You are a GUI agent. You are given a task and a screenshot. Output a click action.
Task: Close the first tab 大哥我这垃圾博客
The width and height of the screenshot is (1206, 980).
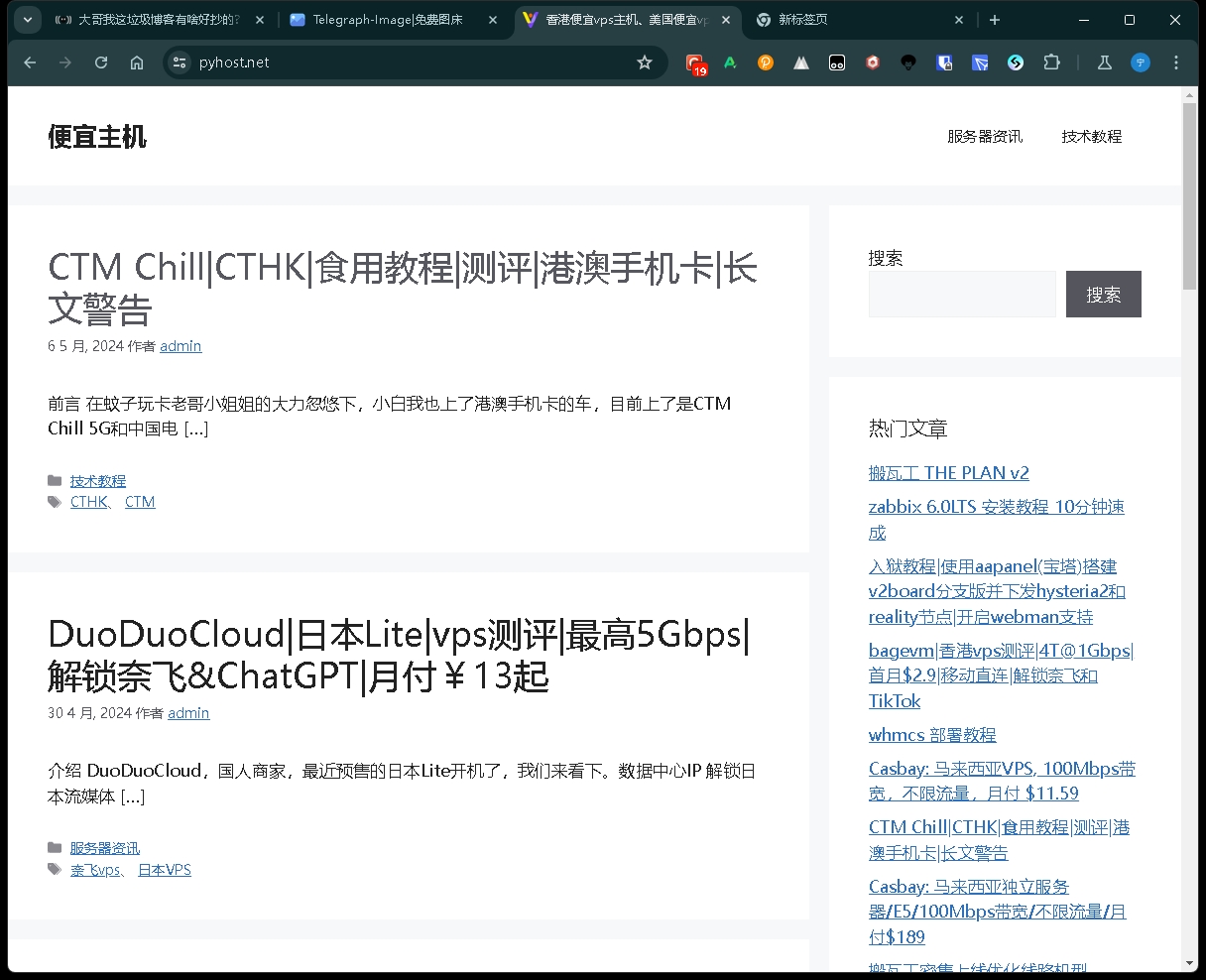click(260, 20)
